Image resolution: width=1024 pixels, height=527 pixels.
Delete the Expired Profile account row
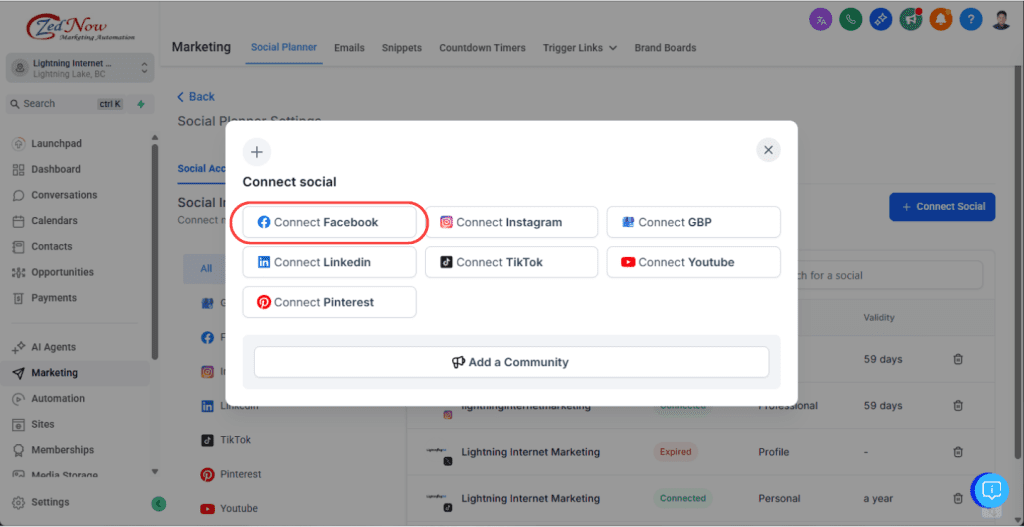[x=958, y=452]
